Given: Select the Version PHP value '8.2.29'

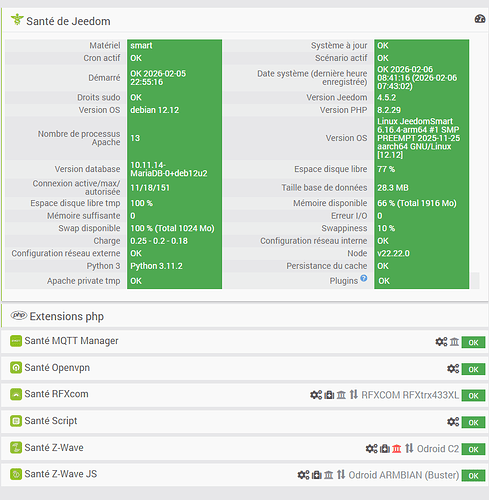Looking at the screenshot, I should pyautogui.click(x=389, y=110).
